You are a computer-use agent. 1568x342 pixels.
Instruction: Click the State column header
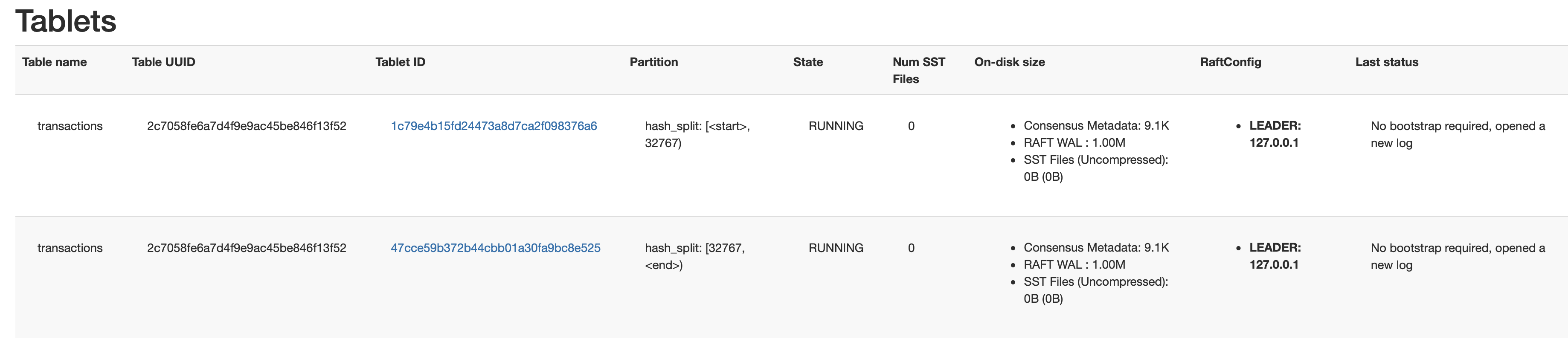coord(808,62)
